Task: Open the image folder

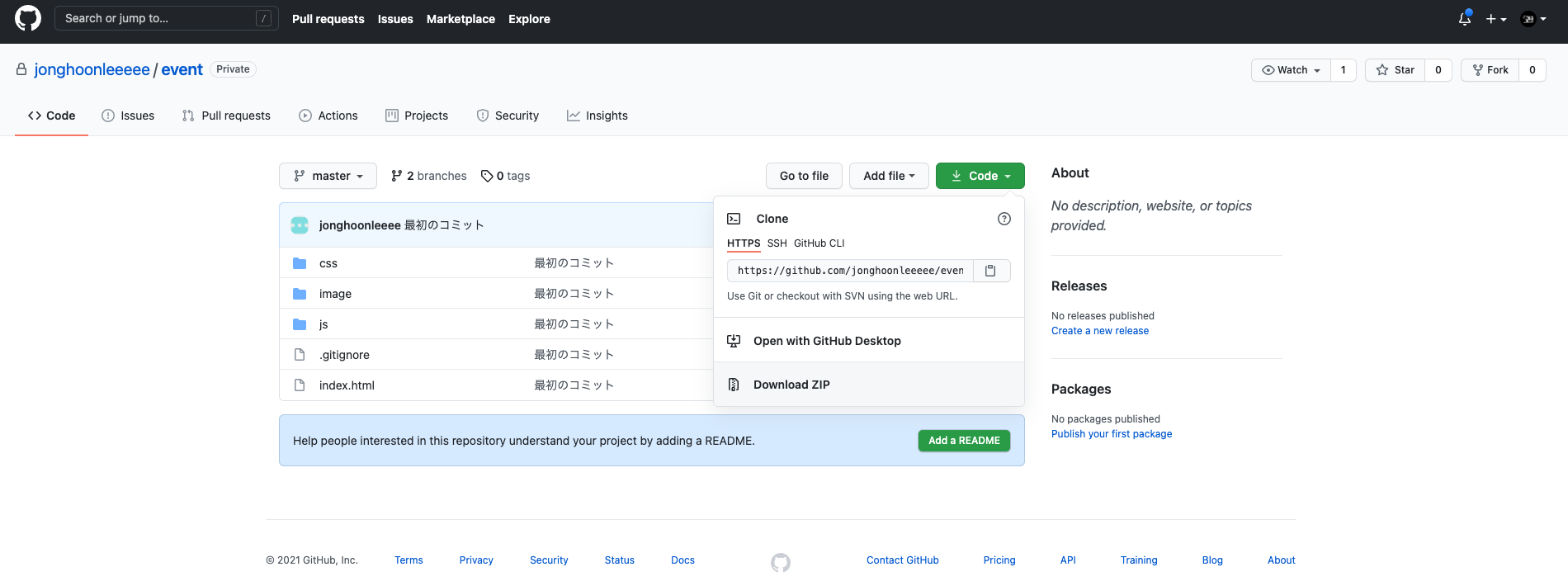Action: point(335,294)
